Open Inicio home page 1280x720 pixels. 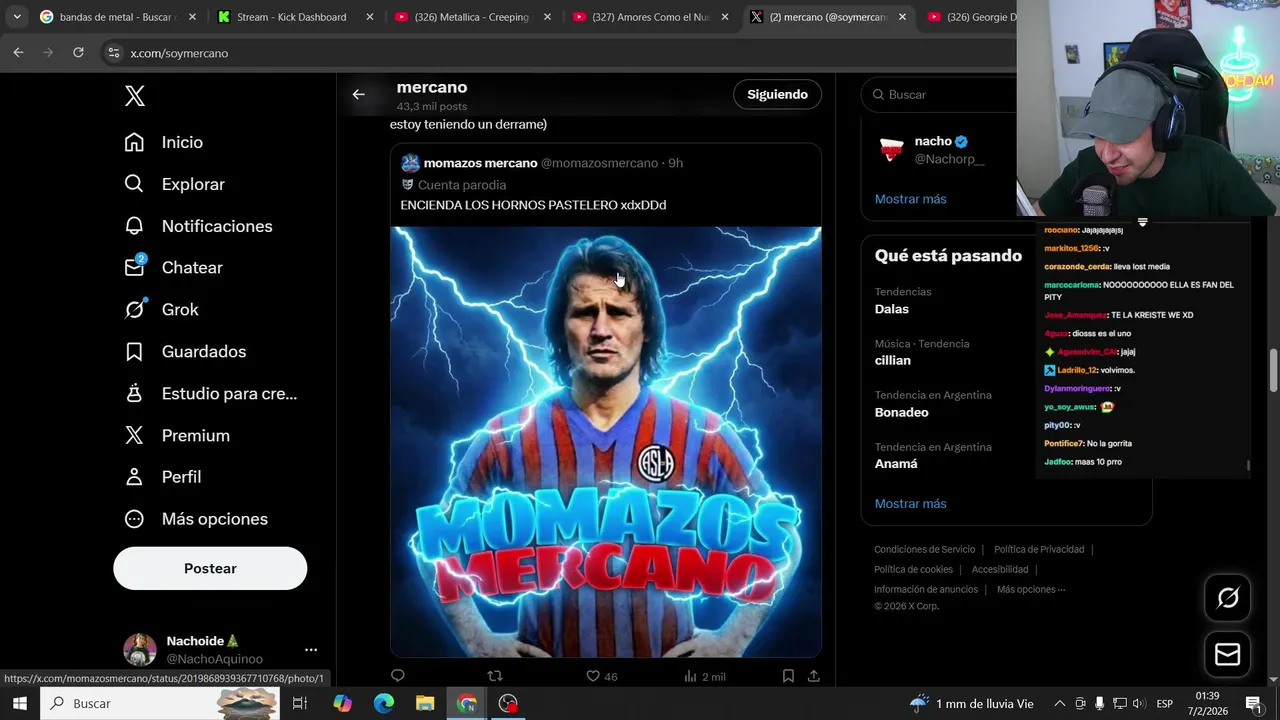click(x=163, y=142)
